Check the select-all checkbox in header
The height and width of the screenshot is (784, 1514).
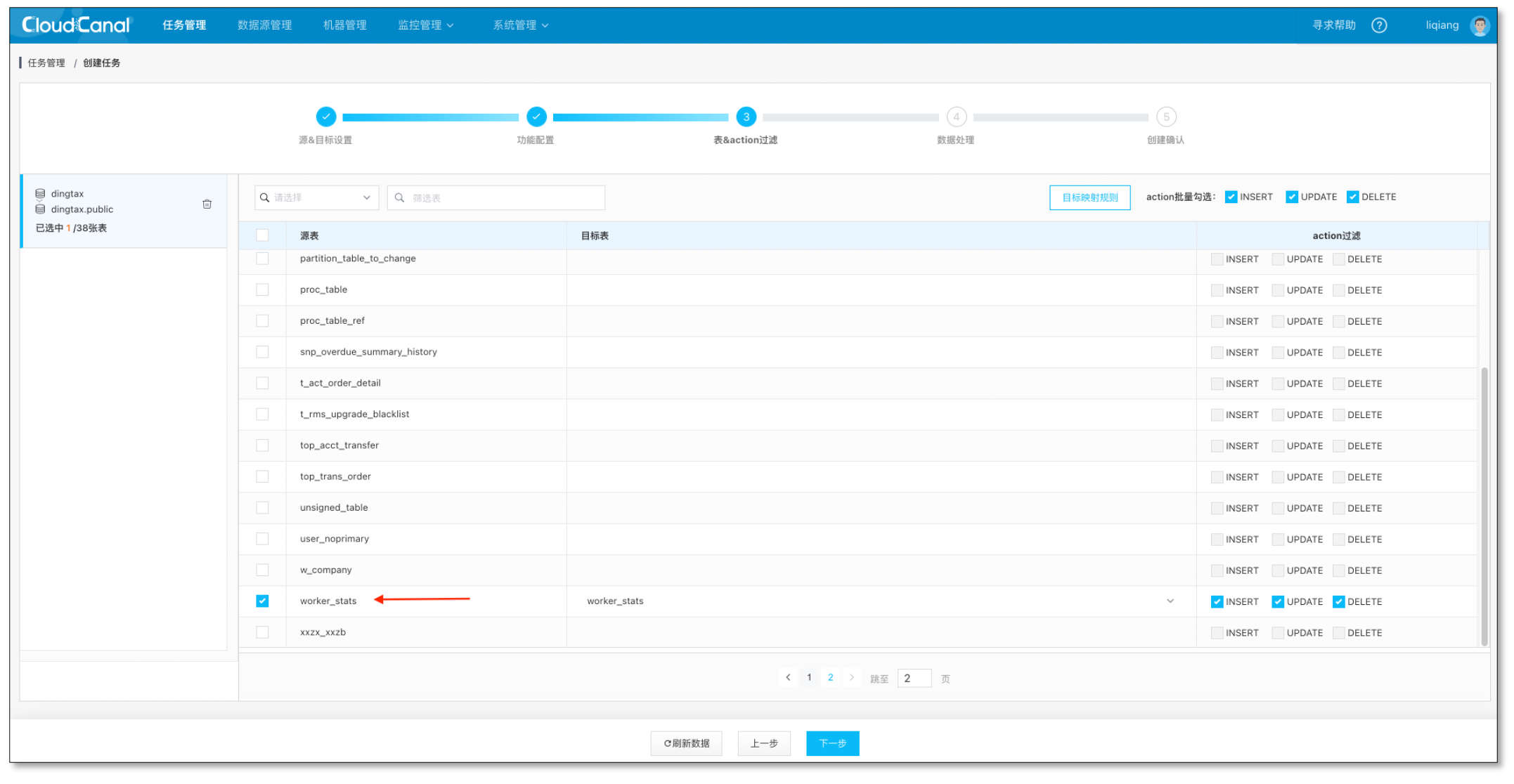click(262, 235)
